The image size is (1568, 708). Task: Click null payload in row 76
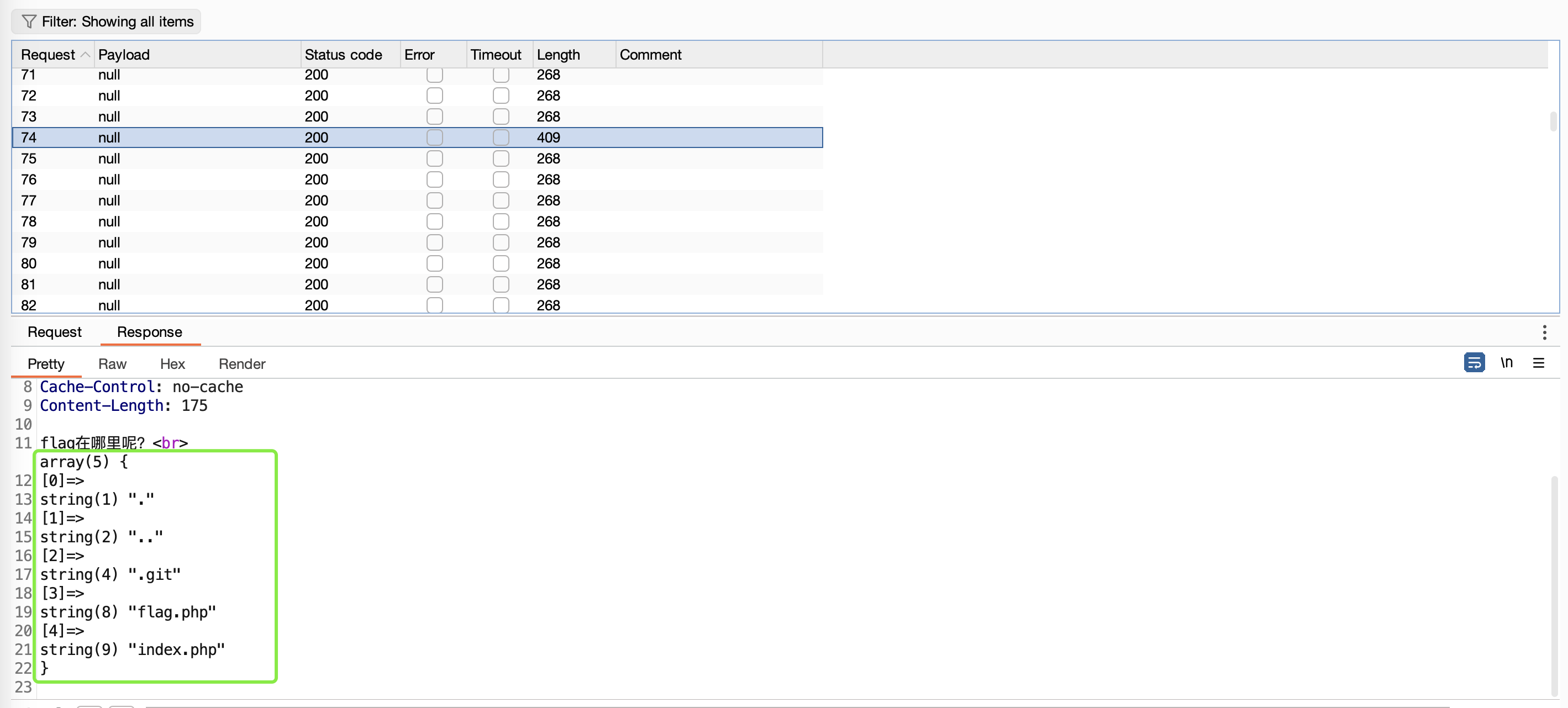(109, 179)
